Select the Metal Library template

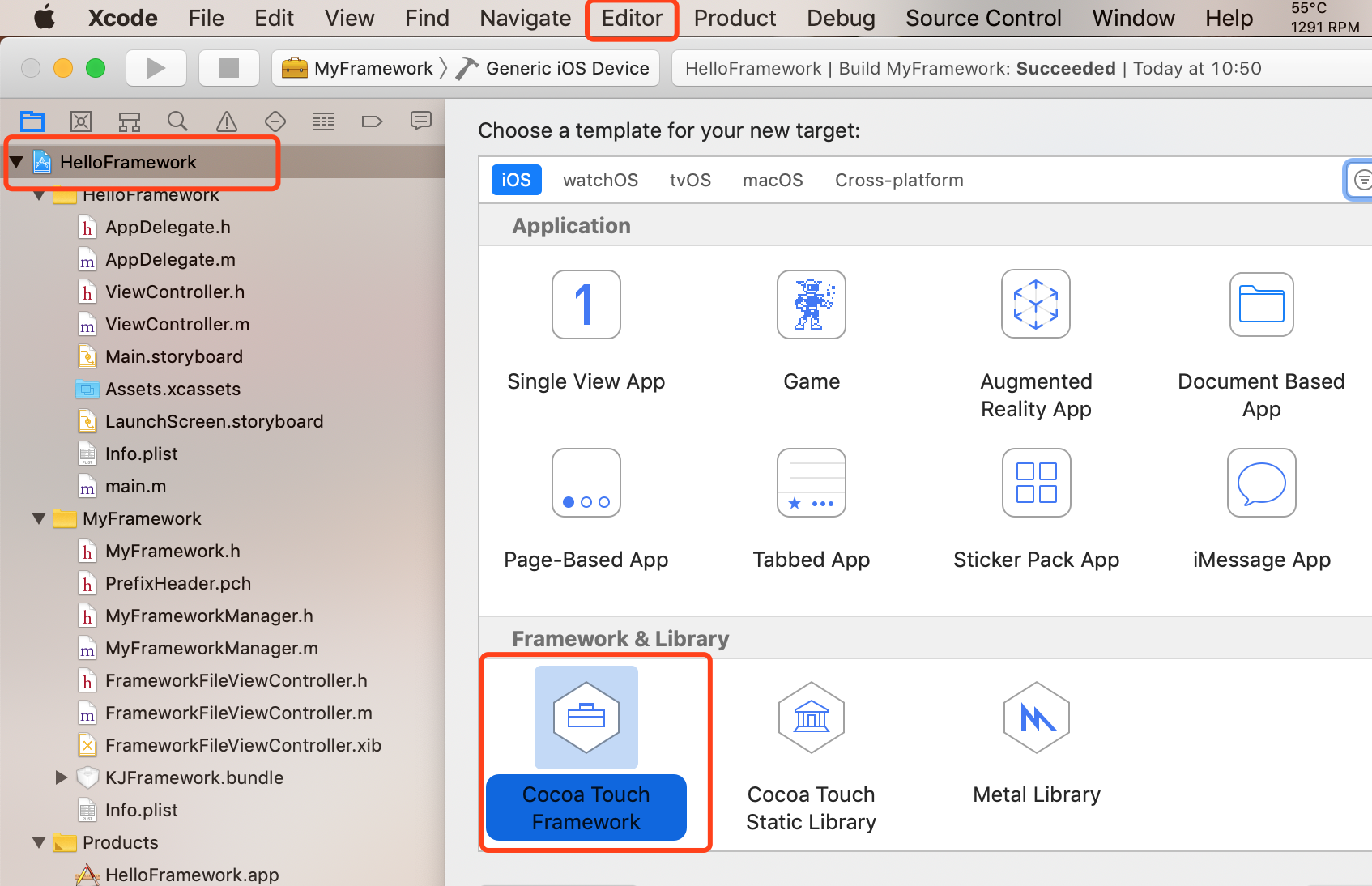coord(1037,743)
